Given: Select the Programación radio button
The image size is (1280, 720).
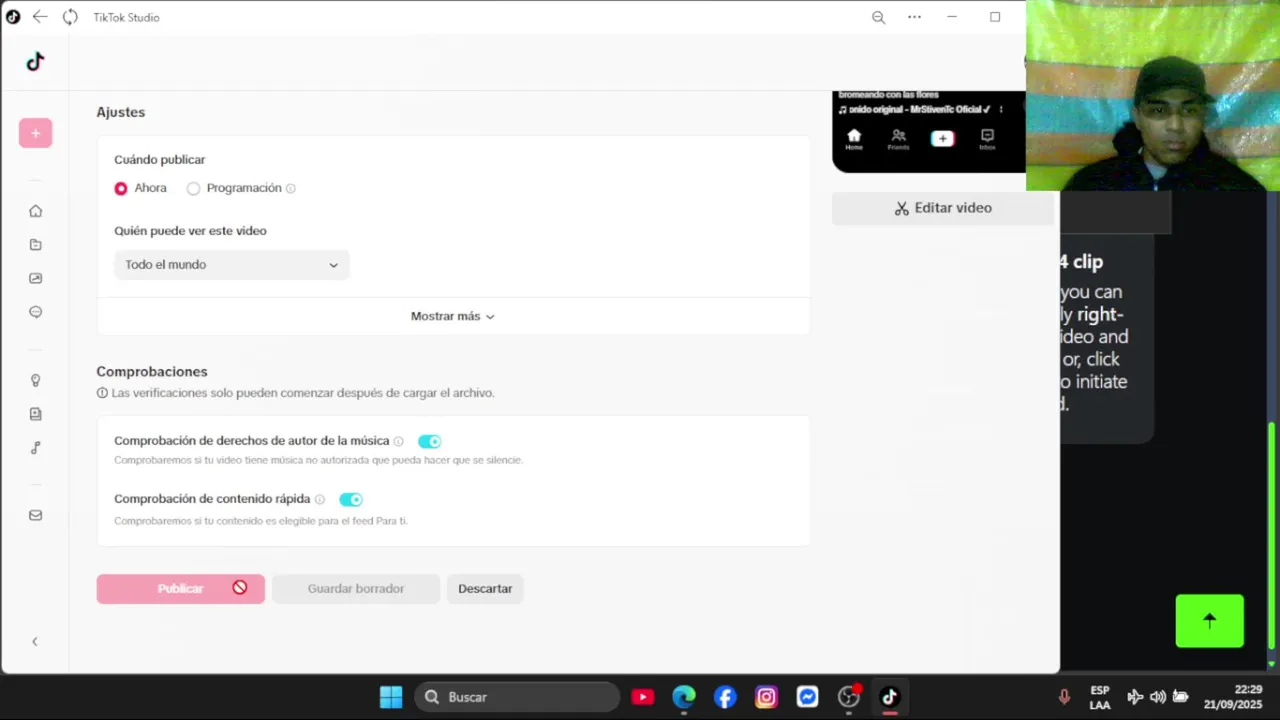Looking at the screenshot, I should (x=193, y=188).
